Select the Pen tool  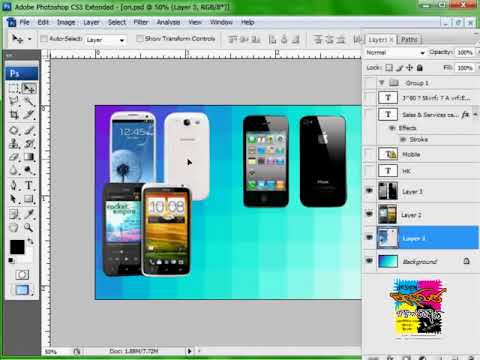[13, 185]
